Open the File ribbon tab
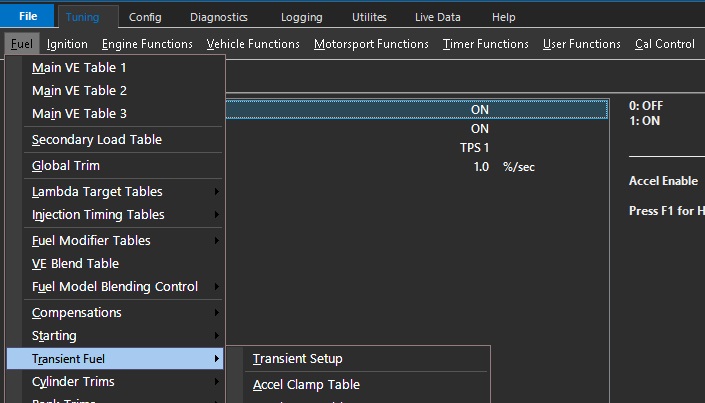The image size is (705, 403). tap(28, 17)
